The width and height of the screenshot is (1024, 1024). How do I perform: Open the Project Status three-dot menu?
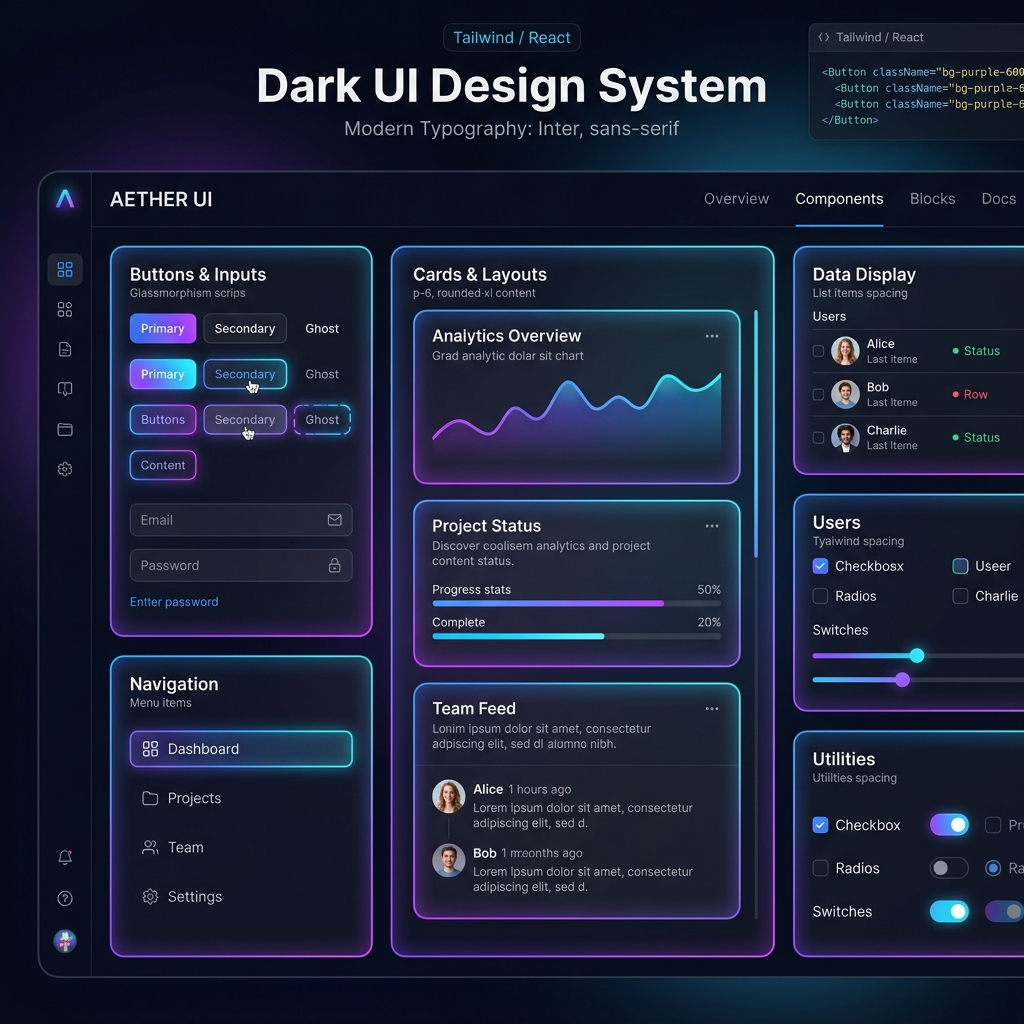(x=712, y=526)
